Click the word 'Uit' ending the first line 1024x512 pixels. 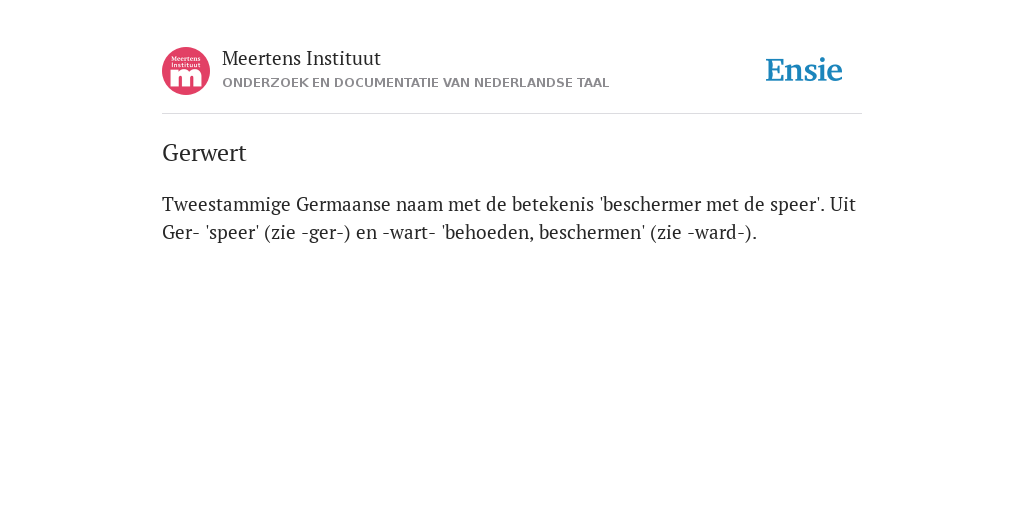pos(843,204)
